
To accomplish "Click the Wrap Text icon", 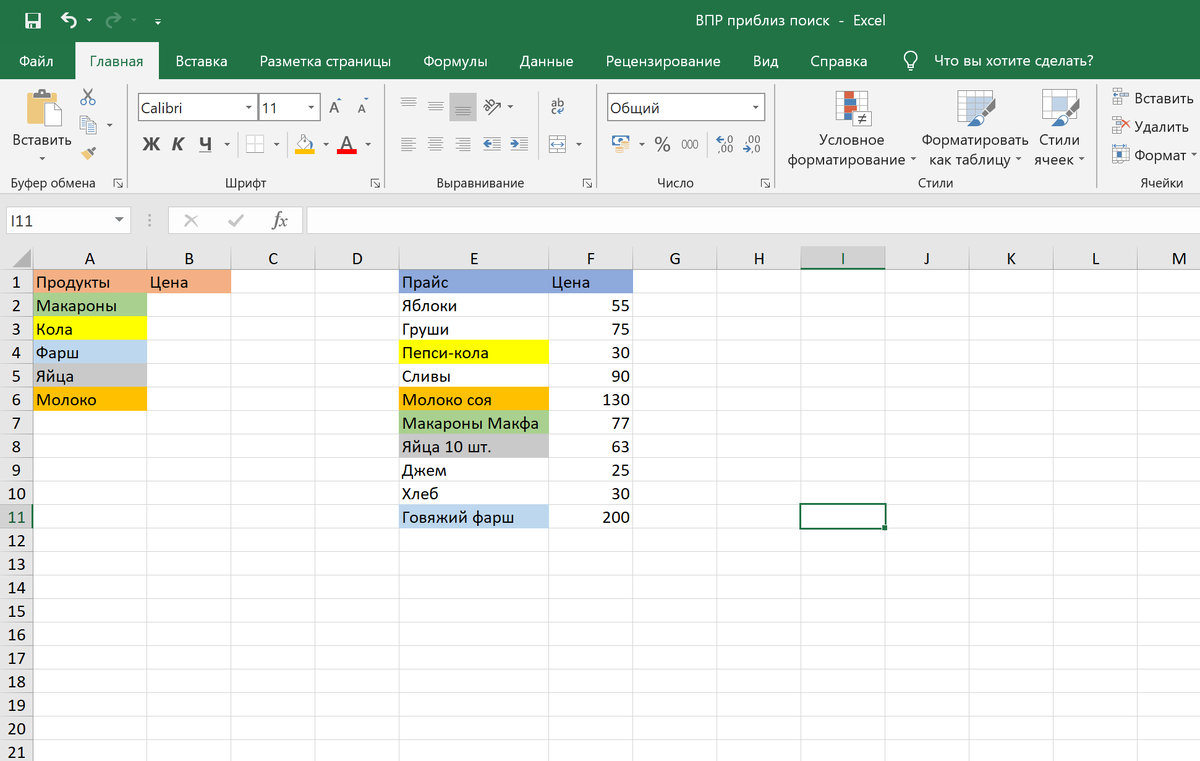I will pos(557,105).
